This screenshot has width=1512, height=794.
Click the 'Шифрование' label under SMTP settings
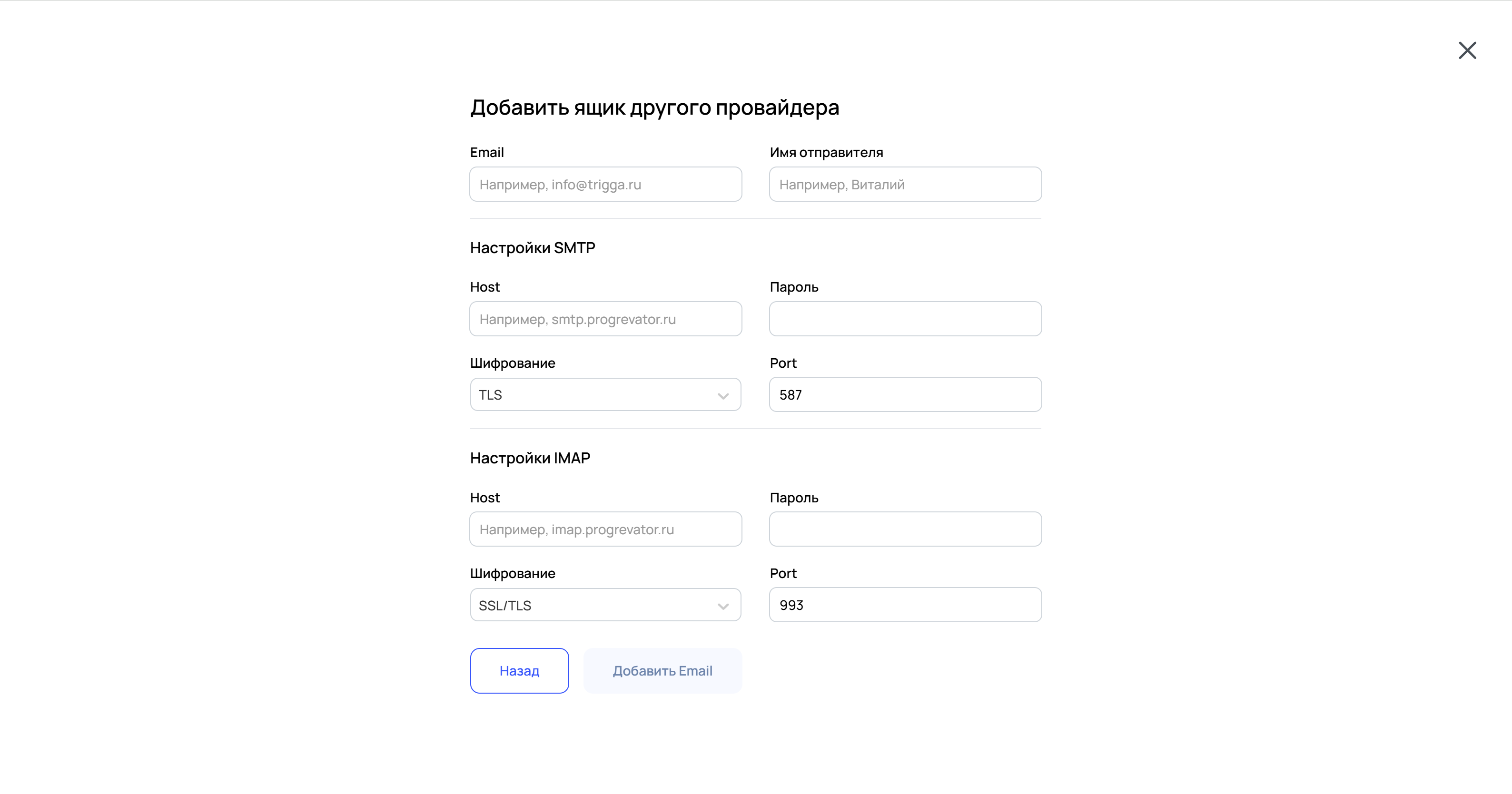point(513,363)
